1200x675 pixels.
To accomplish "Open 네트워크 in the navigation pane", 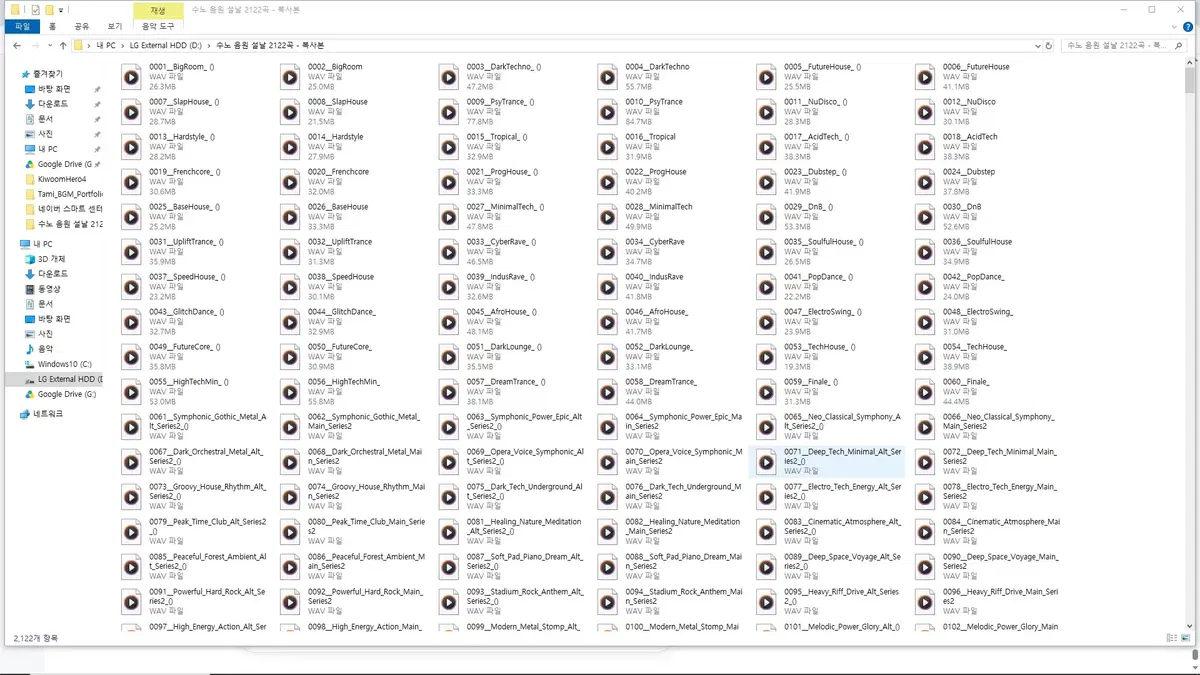I will pyautogui.click(x=48, y=413).
